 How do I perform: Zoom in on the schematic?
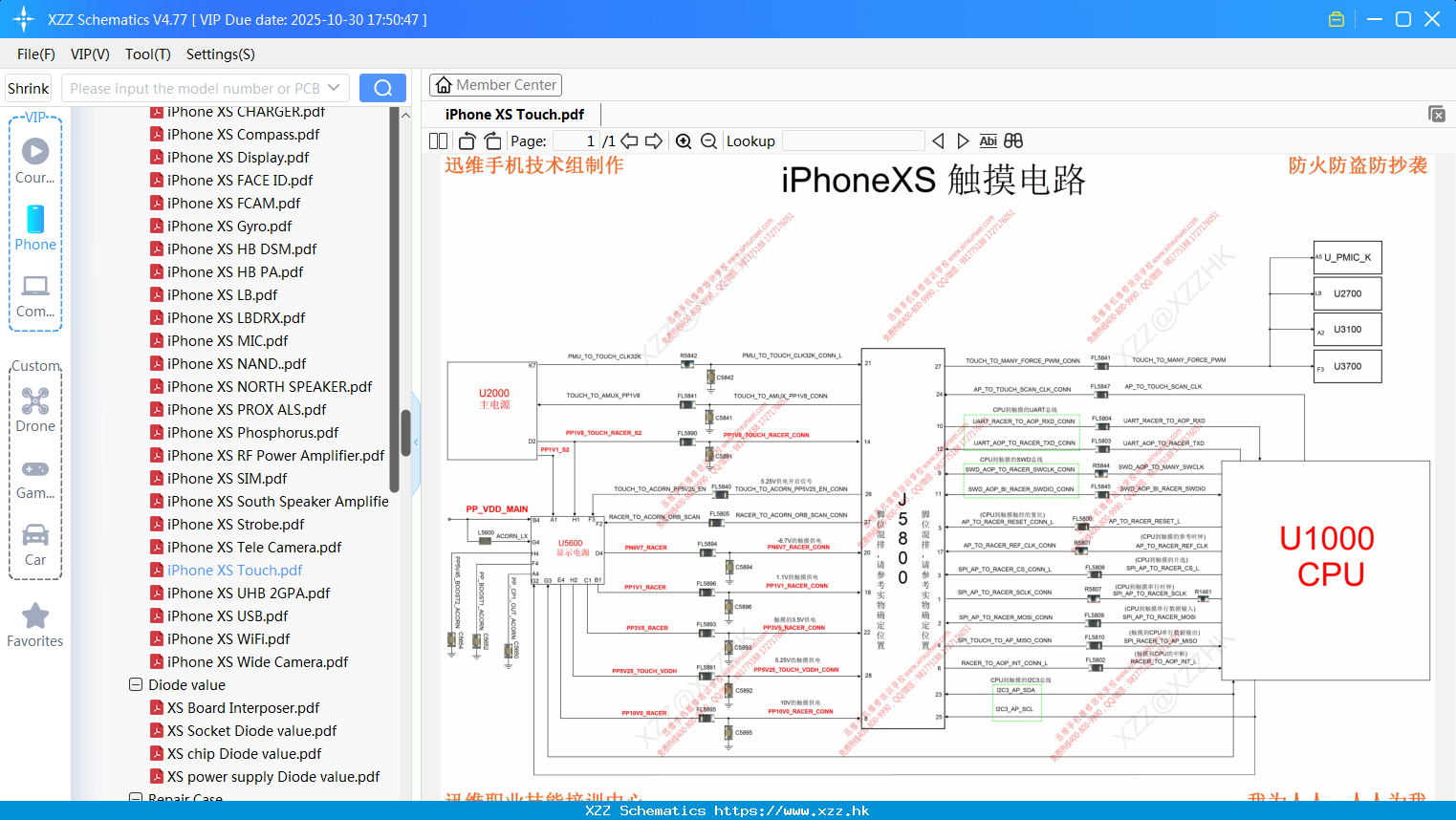click(x=684, y=140)
